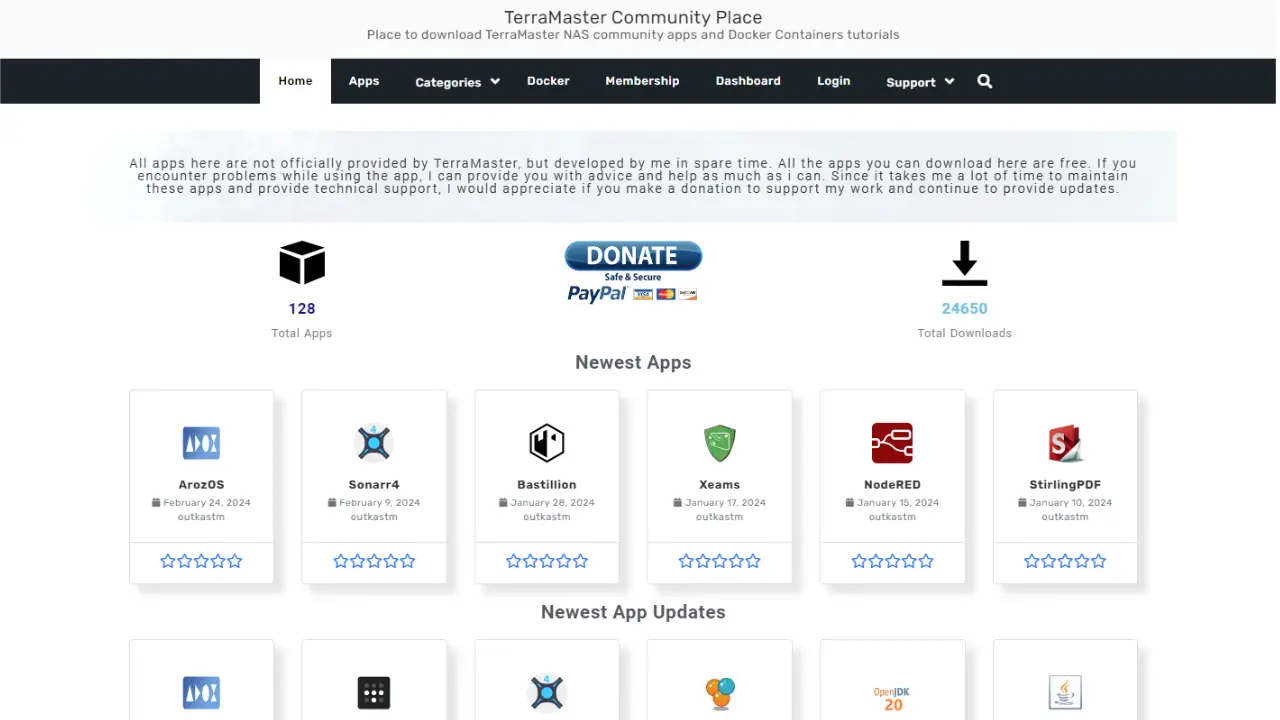
Task: Open the ArozOS title link
Action: [201, 485]
